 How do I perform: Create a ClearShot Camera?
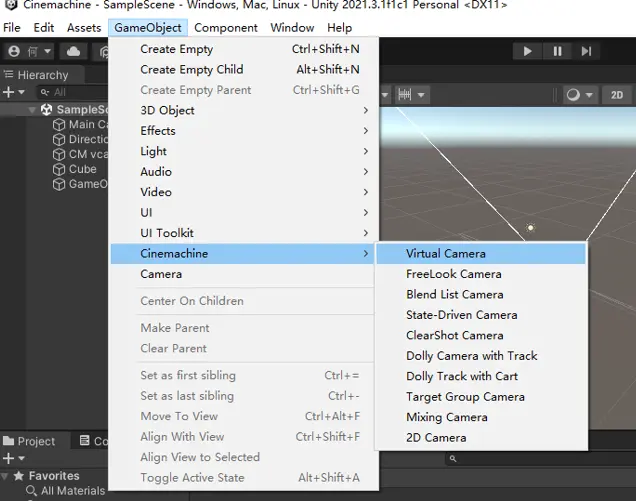coord(481,335)
